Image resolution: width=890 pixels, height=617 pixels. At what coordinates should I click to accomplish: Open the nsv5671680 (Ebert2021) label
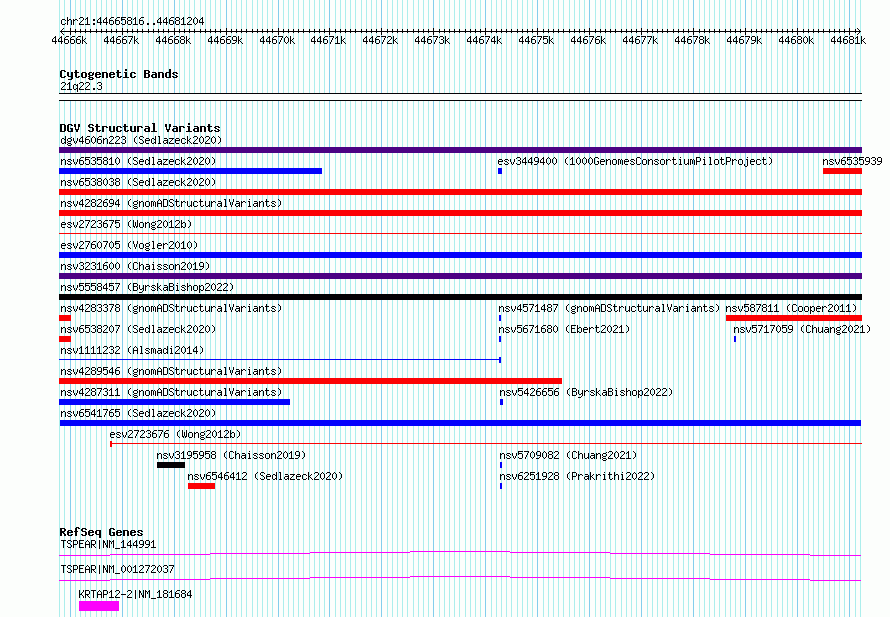pos(564,329)
